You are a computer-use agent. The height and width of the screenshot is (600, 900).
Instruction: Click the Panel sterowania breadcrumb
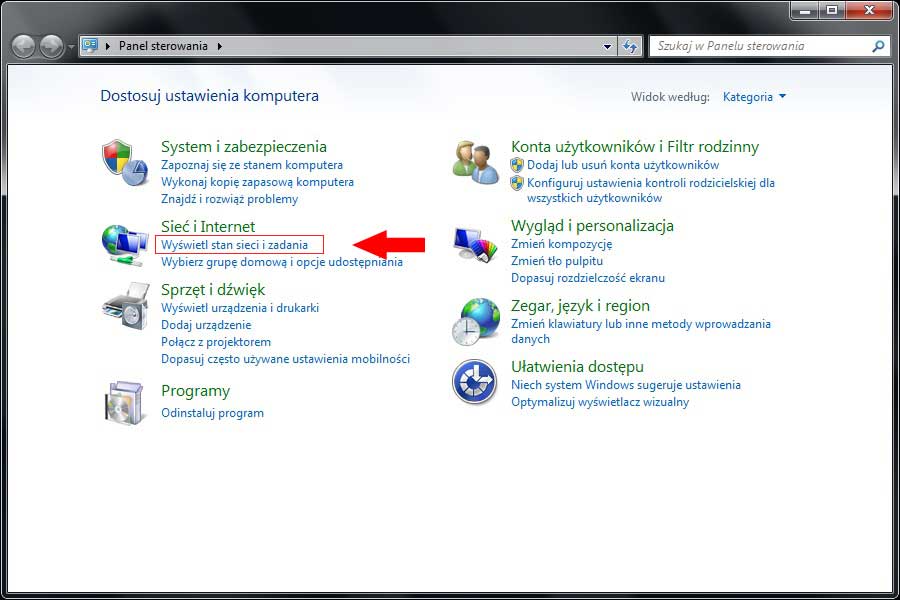click(x=163, y=46)
